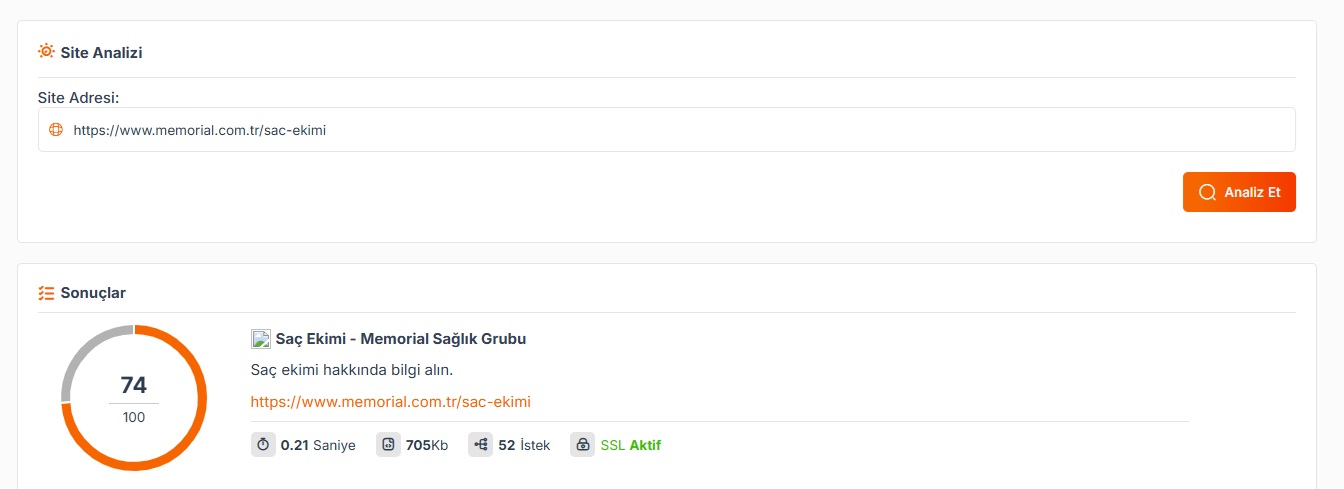Click the Saç ekimi hakkında description text
The height and width of the screenshot is (489, 1344).
pyautogui.click(x=352, y=370)
